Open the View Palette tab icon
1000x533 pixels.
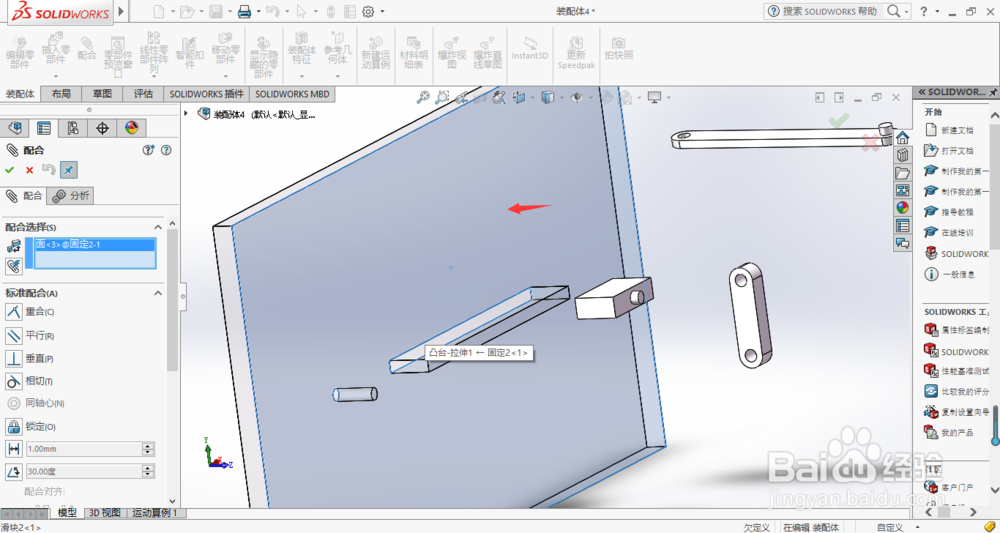point(902,190)
